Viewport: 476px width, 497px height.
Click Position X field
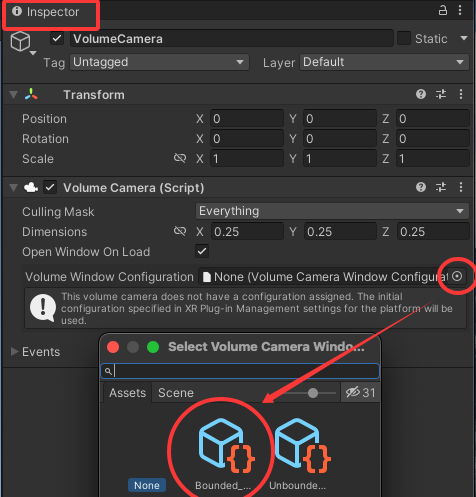pos(247,119)
